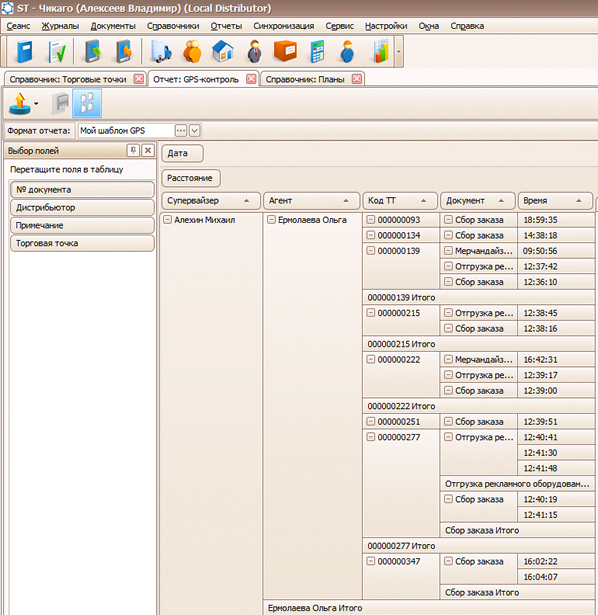Open the delivery truck toolbar icon
Viewport: 598px width, 615px height.
(x=161, y=51)
